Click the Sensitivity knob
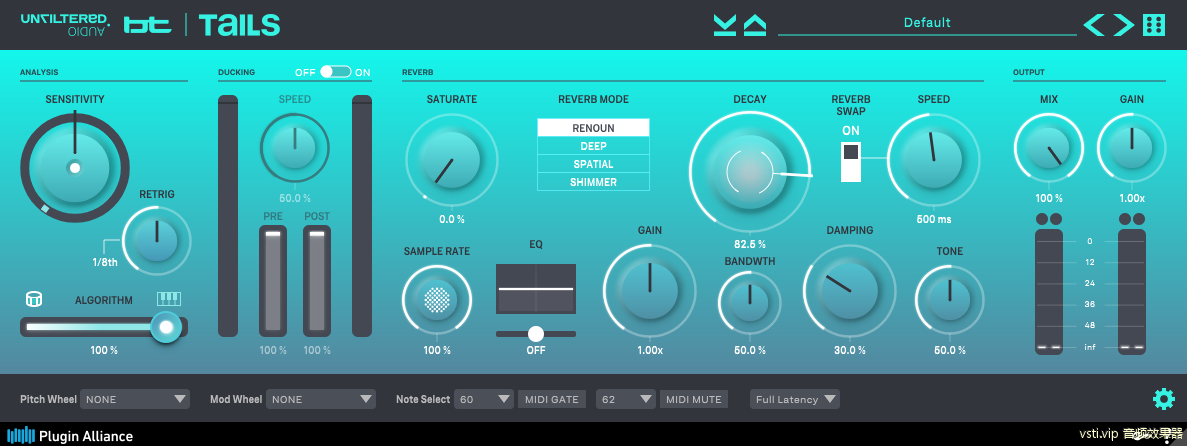 tap(74, 167)
